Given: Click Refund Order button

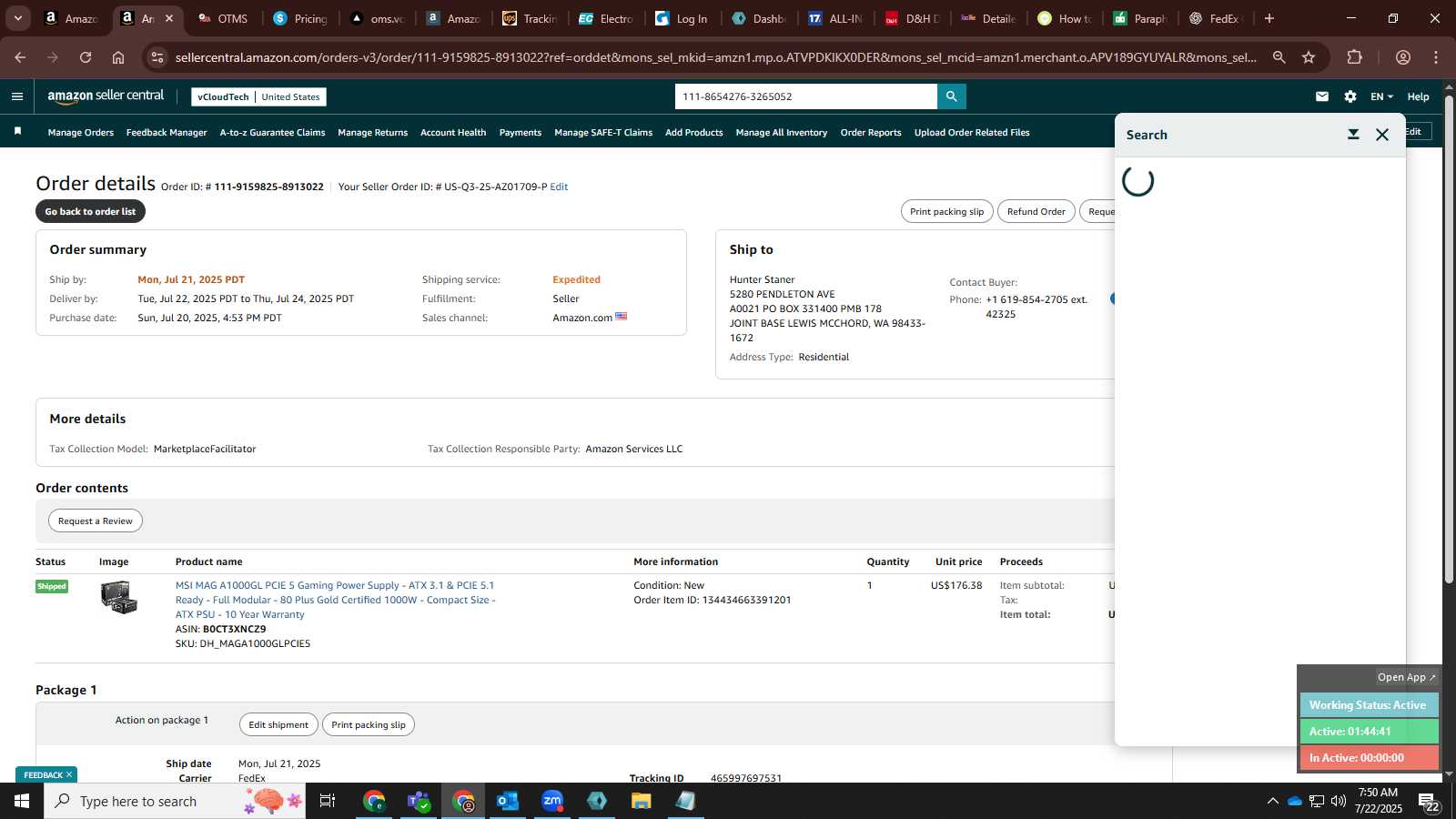Looking at the screenshot, I should click(x=1036, y=211).
